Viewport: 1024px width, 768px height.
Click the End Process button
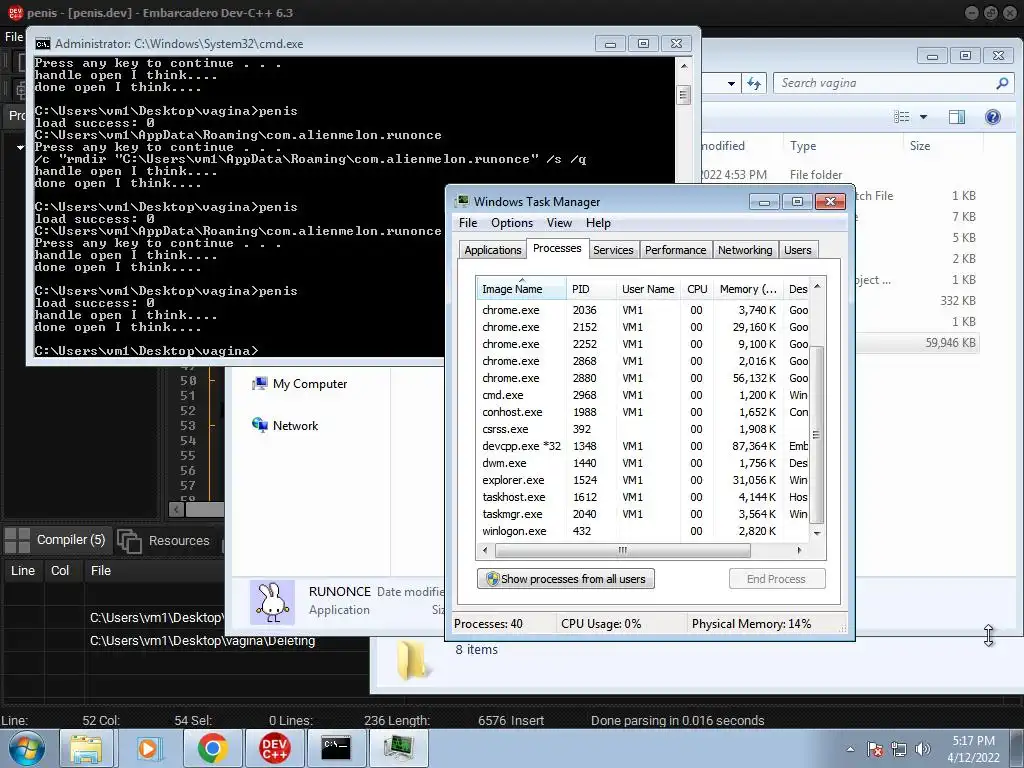(777, 579)
